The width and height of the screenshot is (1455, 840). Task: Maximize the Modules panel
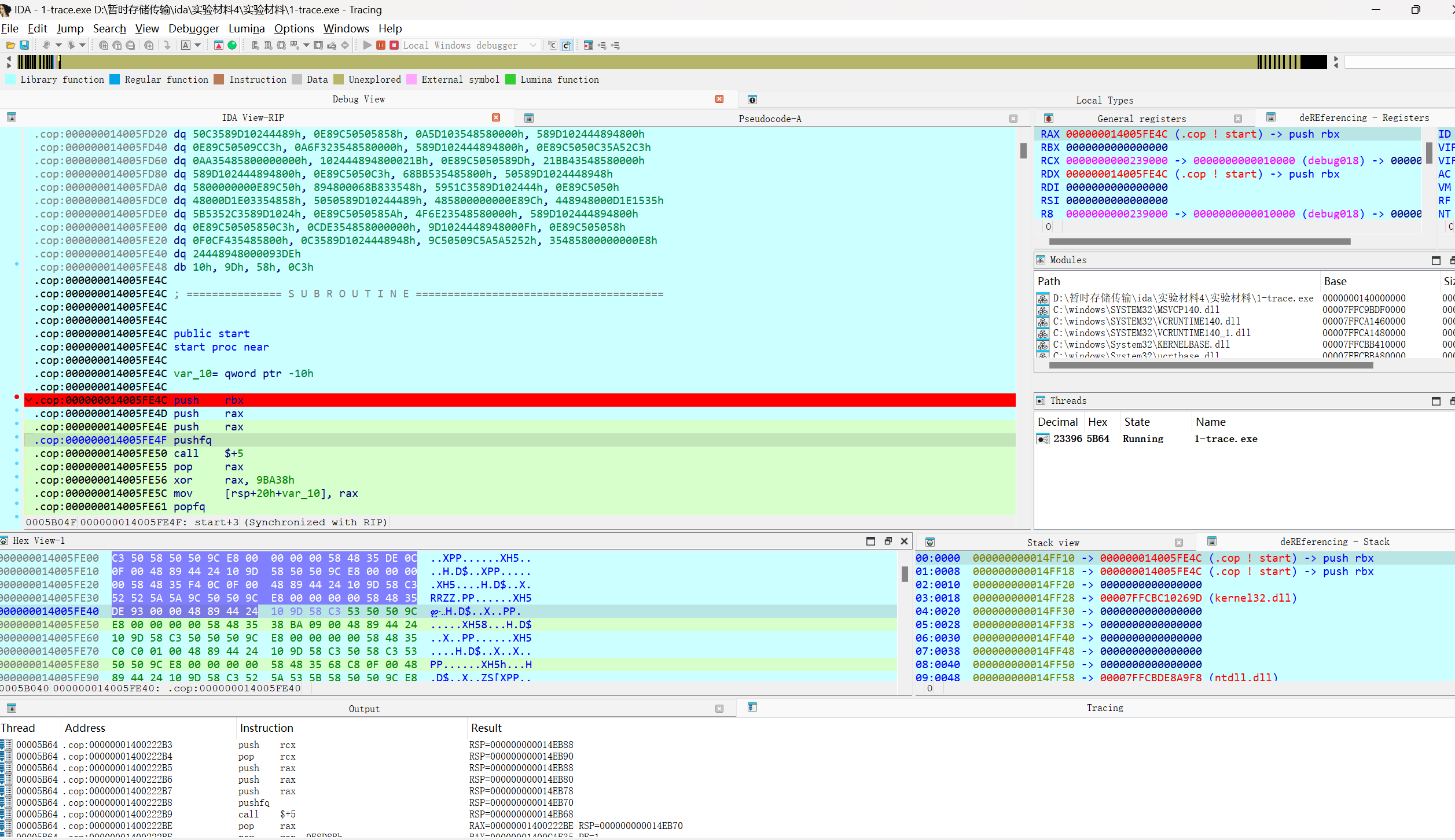tap(1436, 260)
